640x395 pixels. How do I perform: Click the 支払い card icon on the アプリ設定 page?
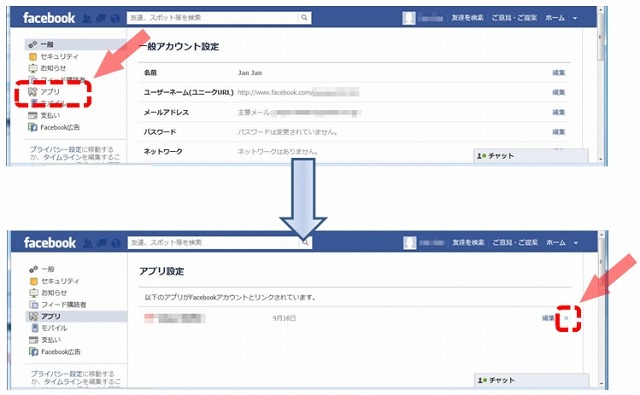click(34, 340)
